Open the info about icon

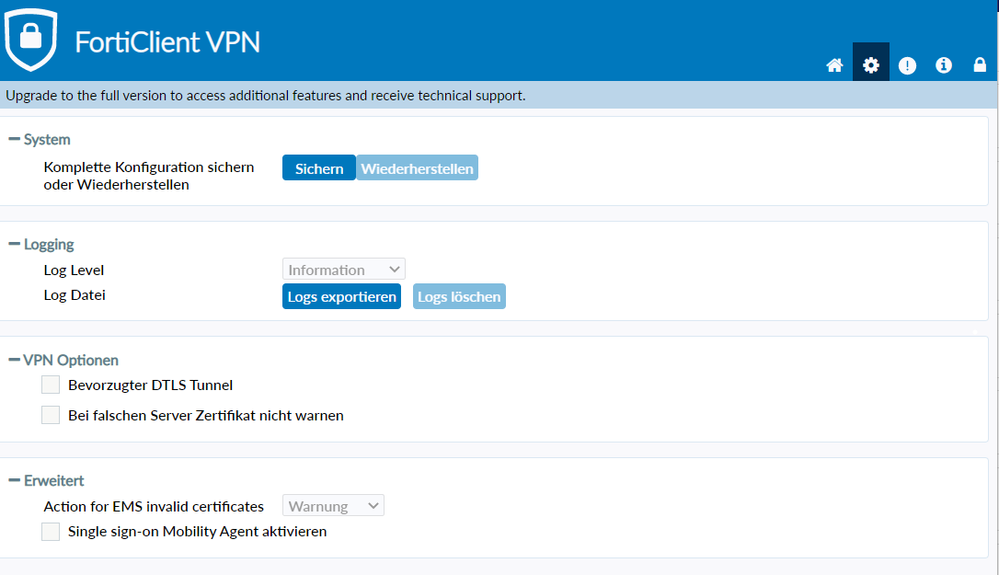tap(943, 66)
